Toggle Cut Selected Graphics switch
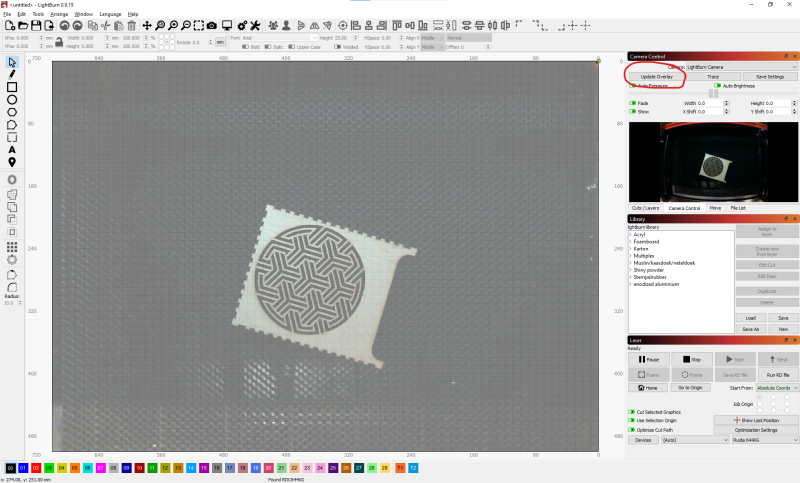The width and height of the screenshot is (800, 483). pos(632,412)
